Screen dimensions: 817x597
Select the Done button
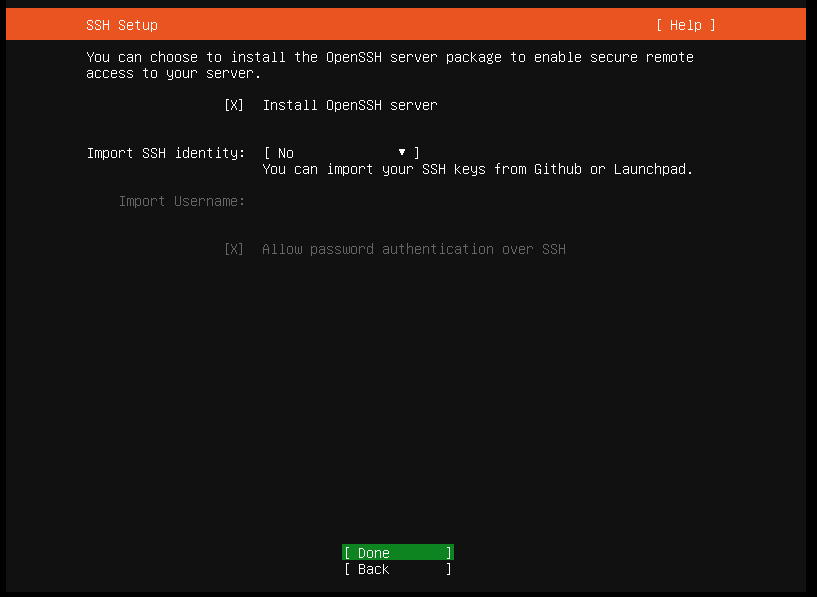tap(398, 553)
